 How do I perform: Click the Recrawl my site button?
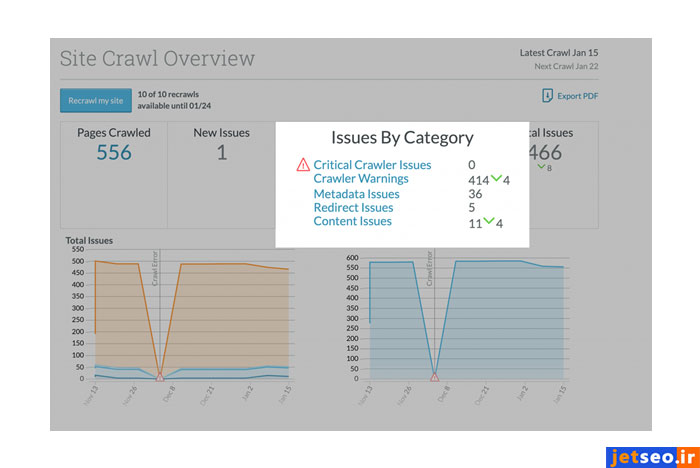97,101
